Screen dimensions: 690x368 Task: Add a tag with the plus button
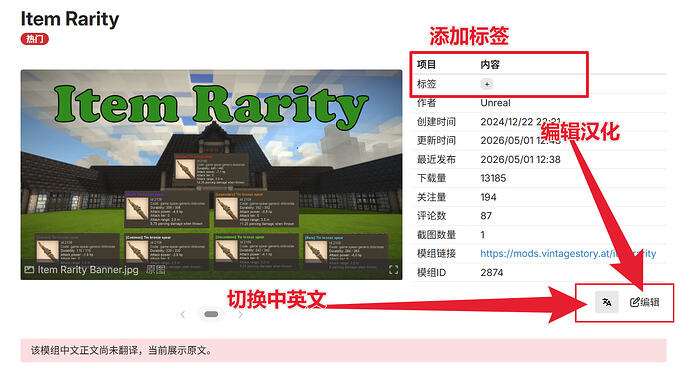[x=487, y=84]
